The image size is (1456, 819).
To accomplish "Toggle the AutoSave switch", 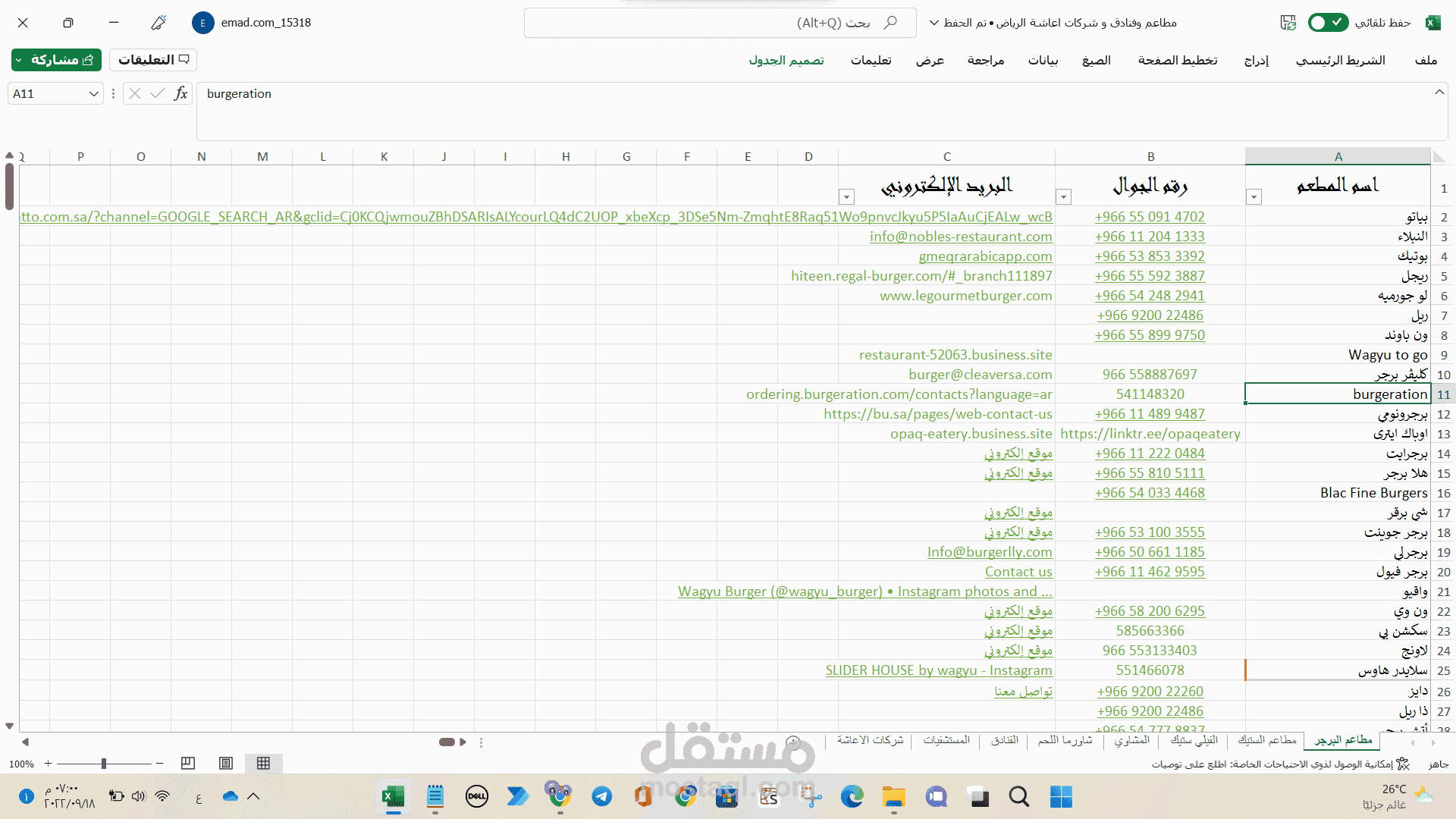I will (1328, 23).
